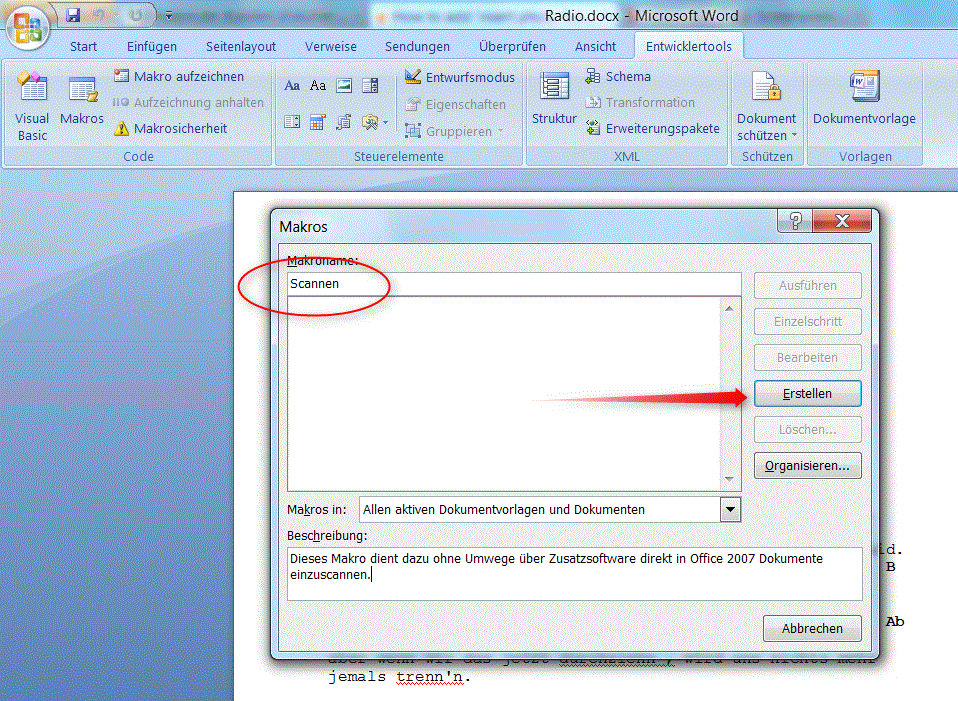Image resolution: width=958 pixels, height=701 pixels.
Task: Open Erweiterungspakete in XML group
Action: click(652, 128)
